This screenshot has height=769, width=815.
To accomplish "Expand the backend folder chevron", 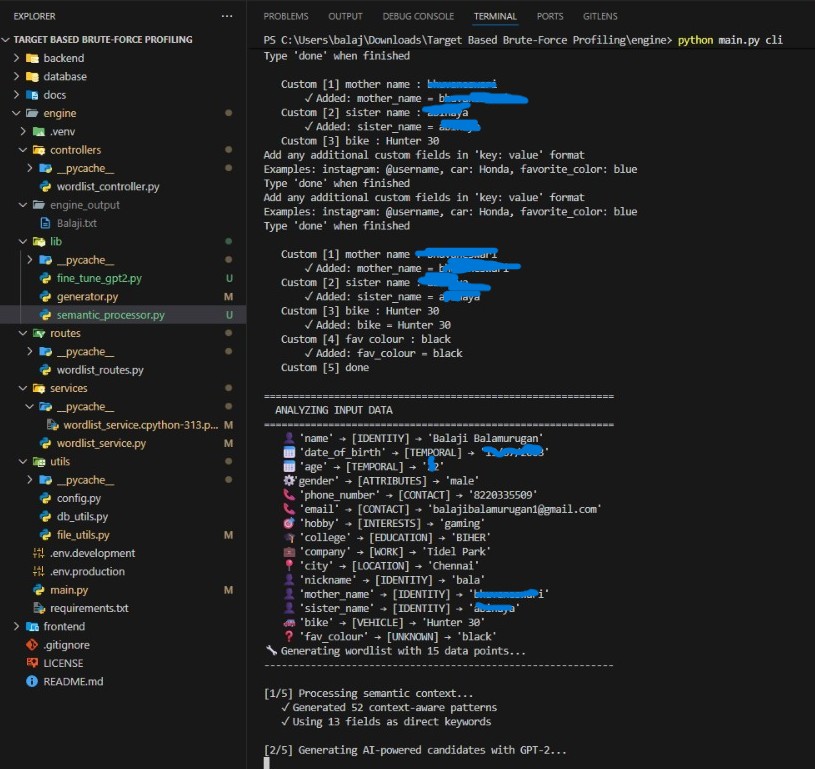I will (16, 58).
